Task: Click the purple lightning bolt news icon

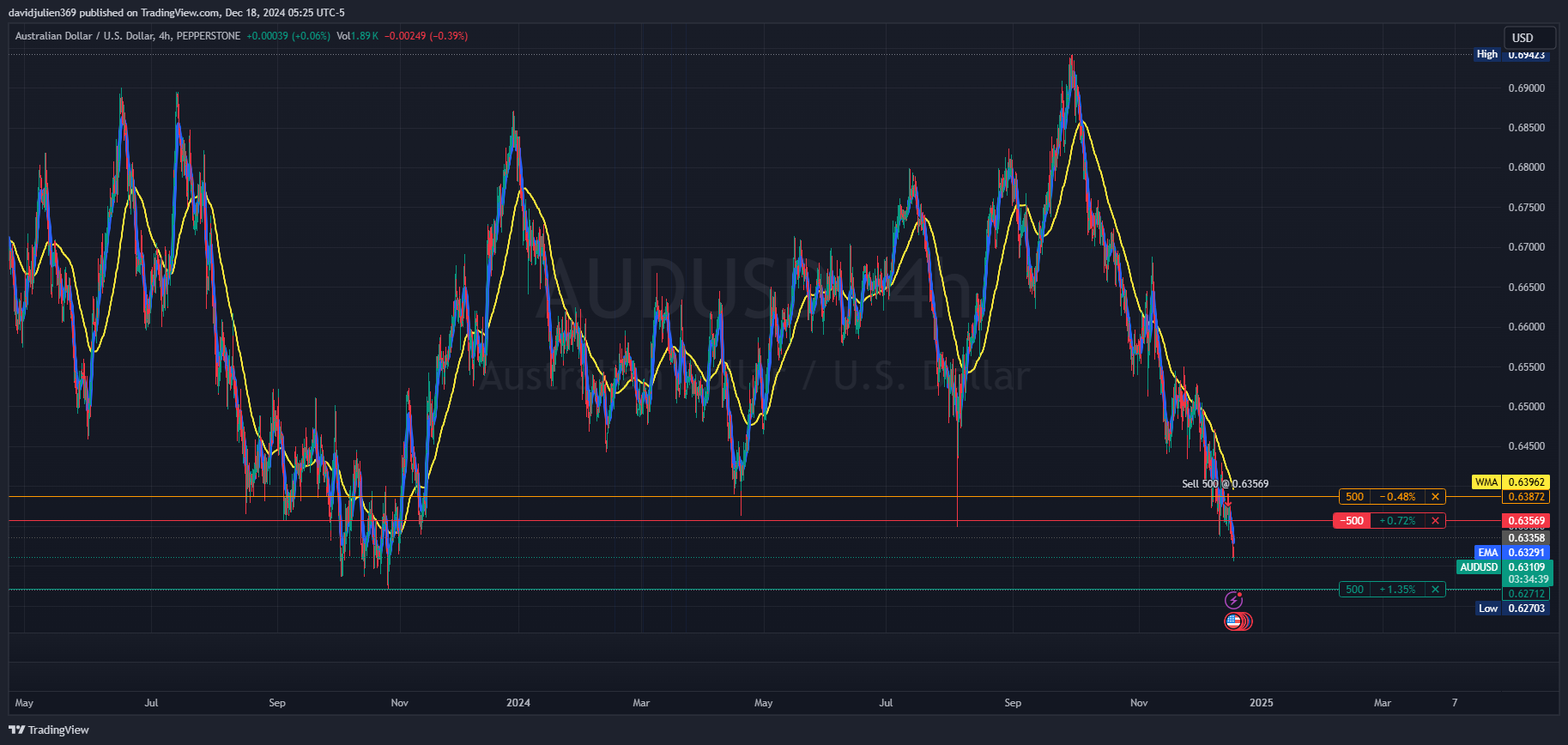Action: [x=1233, y=601]
